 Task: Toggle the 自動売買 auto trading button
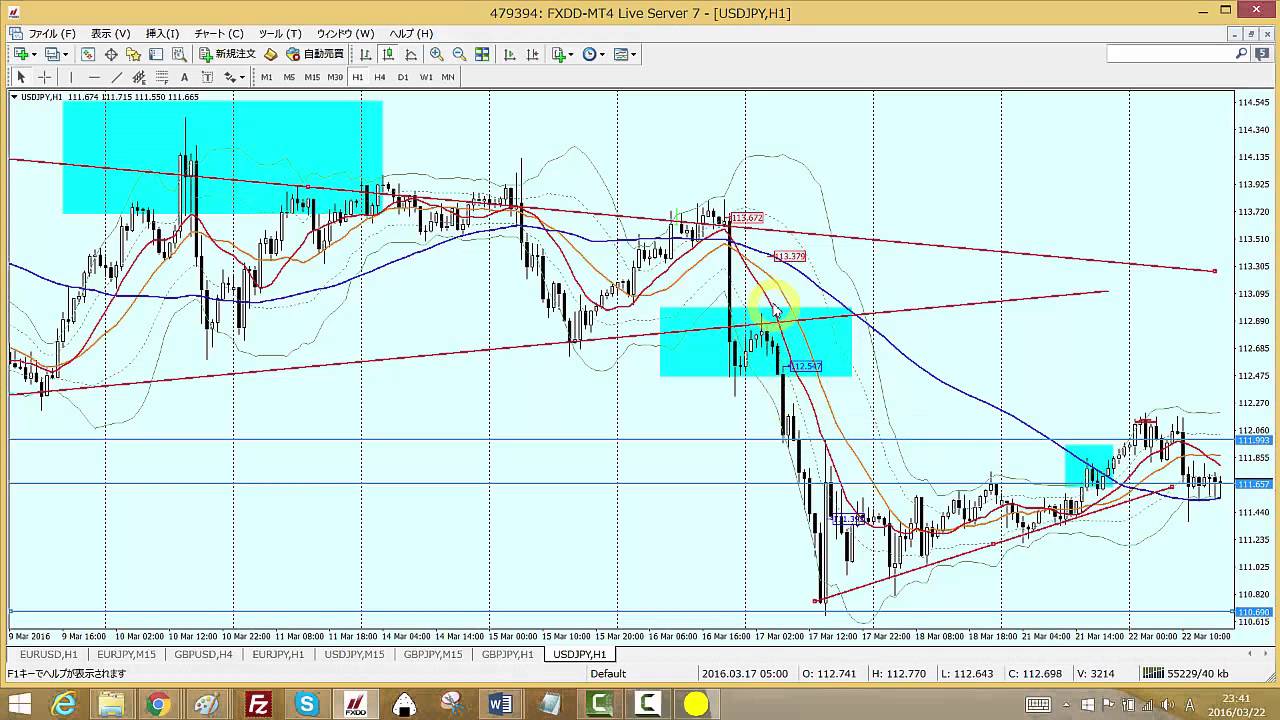coord(315,54)
